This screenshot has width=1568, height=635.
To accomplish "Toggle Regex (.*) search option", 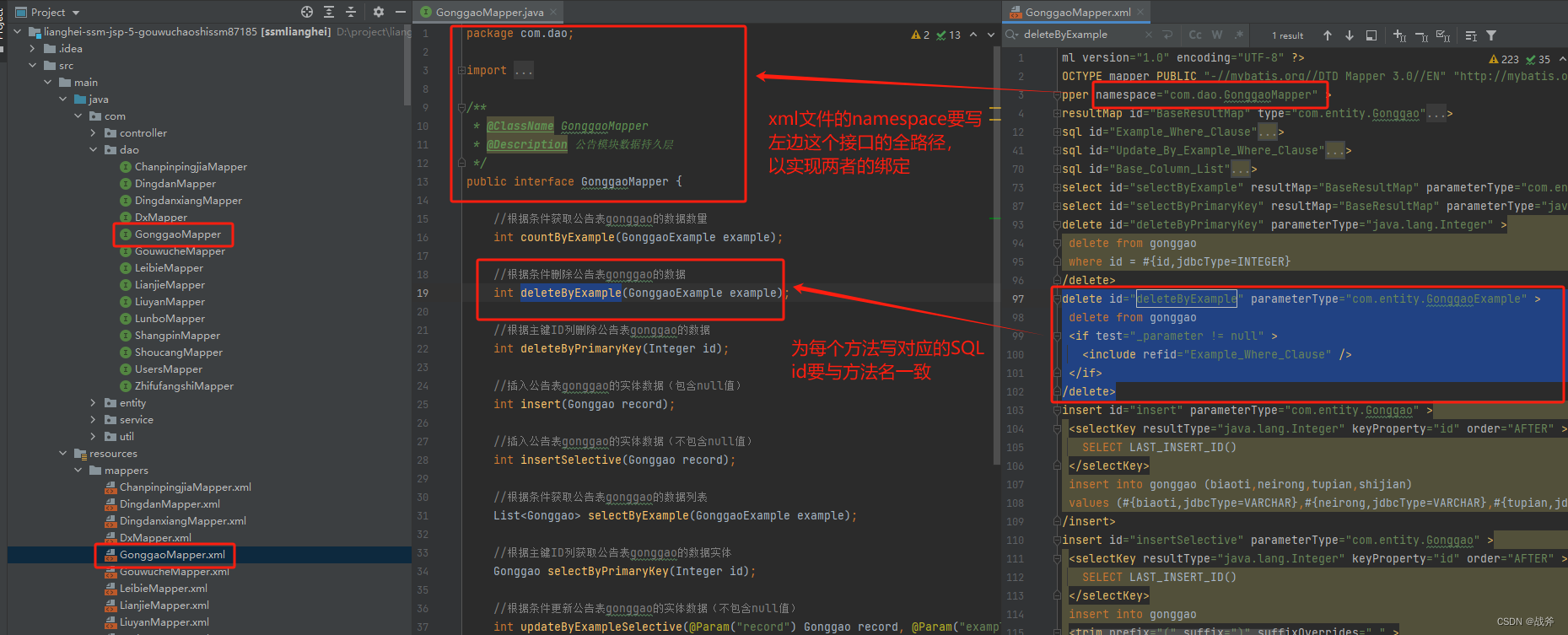I will 1239,35.
